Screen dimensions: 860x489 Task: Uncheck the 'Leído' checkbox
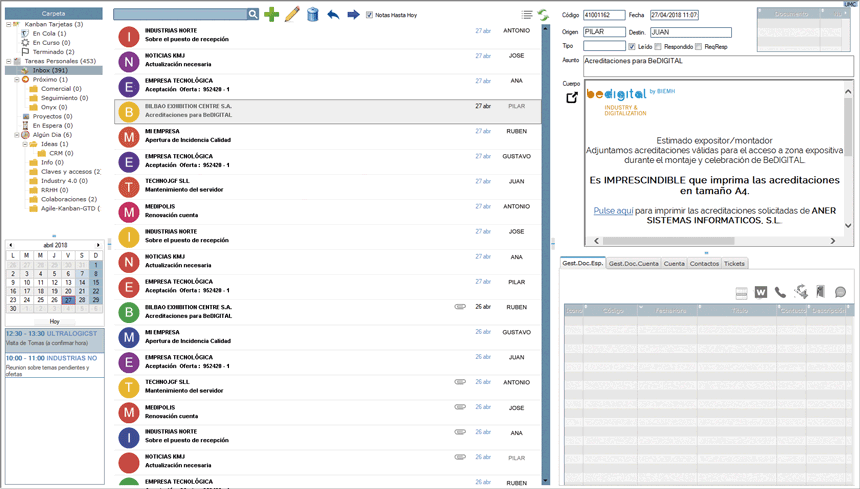pyautogui.click(x=631, y=47)
